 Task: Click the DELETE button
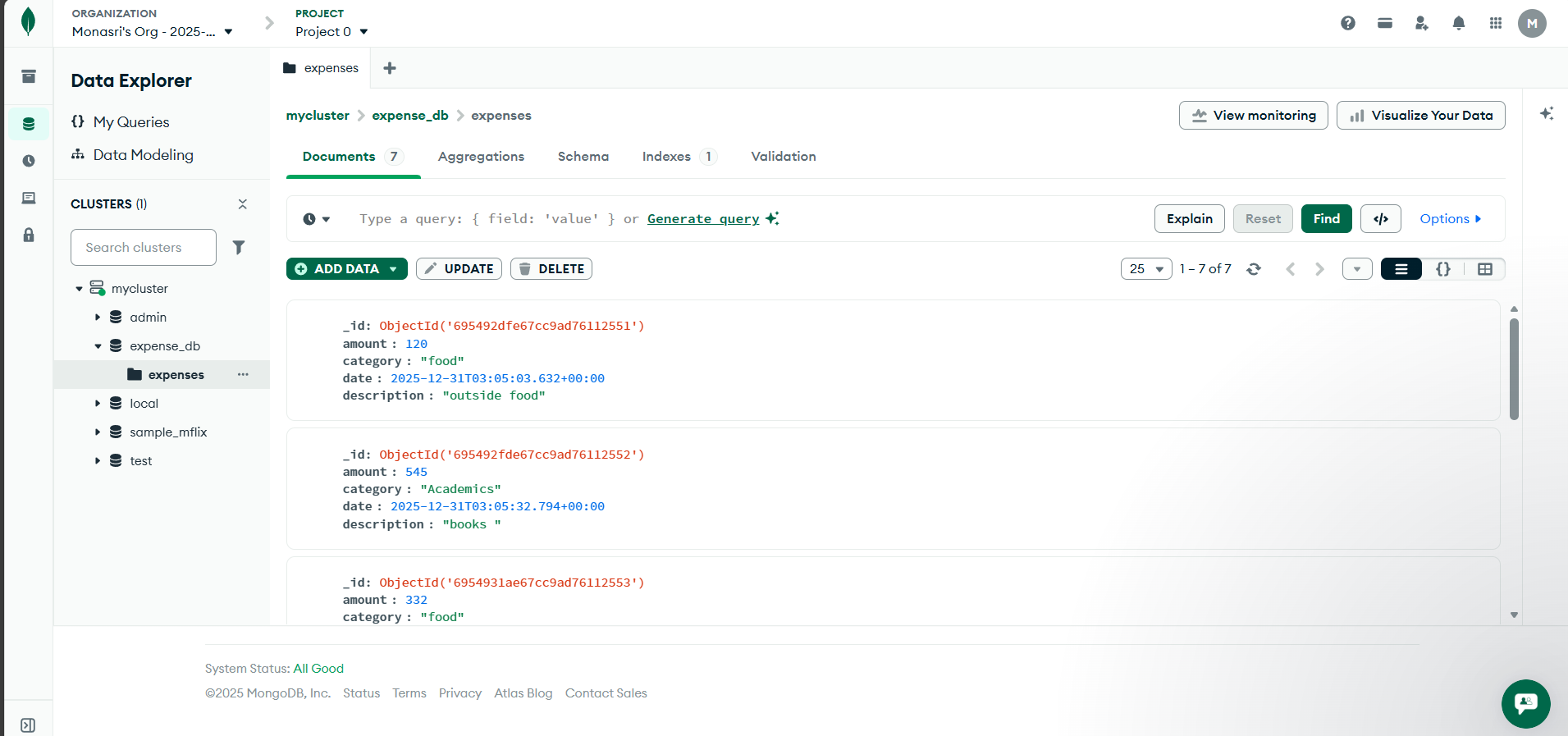click(551, 269)
